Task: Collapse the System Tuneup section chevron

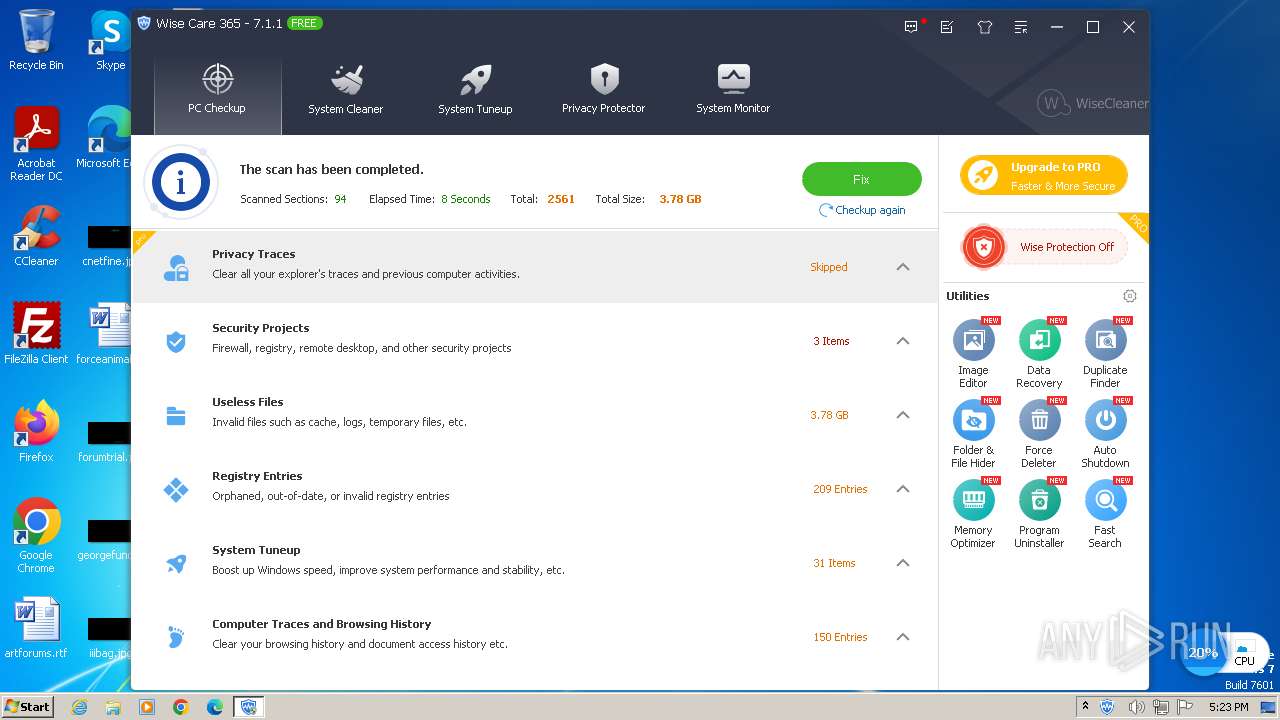Action: (903, 563)
